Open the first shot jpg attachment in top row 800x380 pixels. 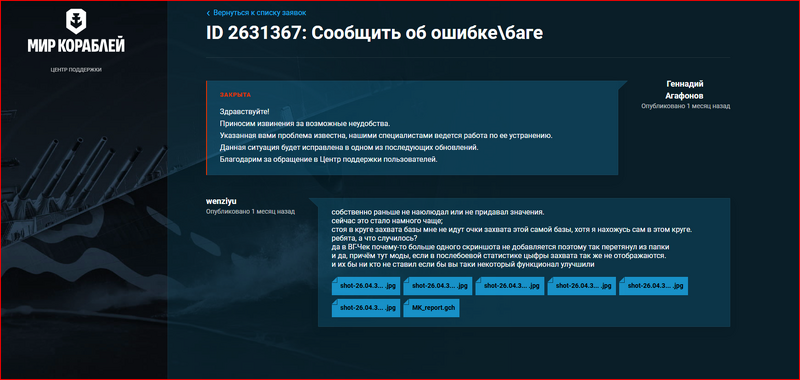(x=366, y=286)
